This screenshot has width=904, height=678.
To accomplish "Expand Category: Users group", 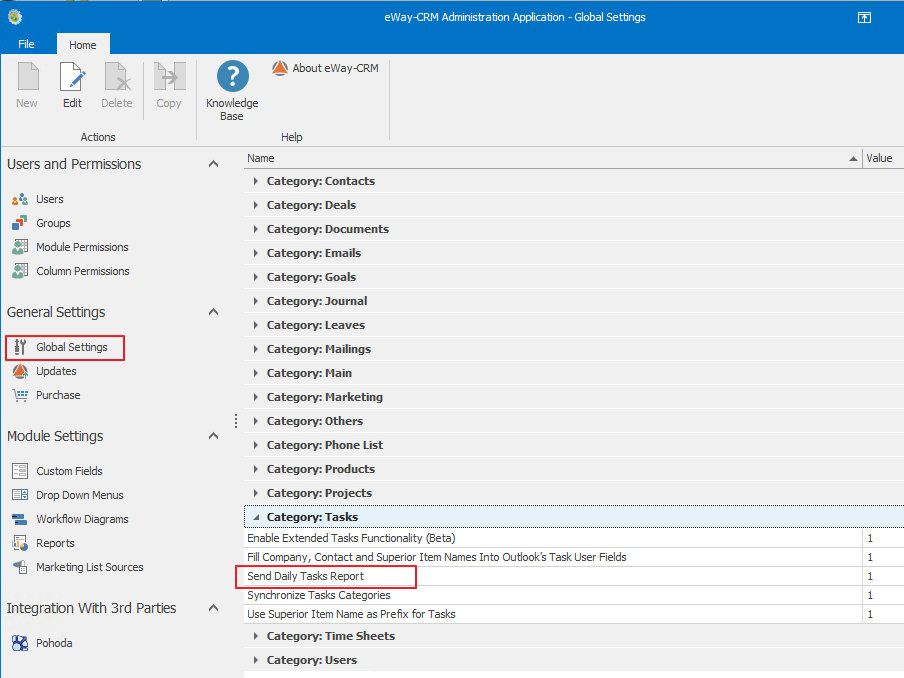I will [x=255, y=660].
